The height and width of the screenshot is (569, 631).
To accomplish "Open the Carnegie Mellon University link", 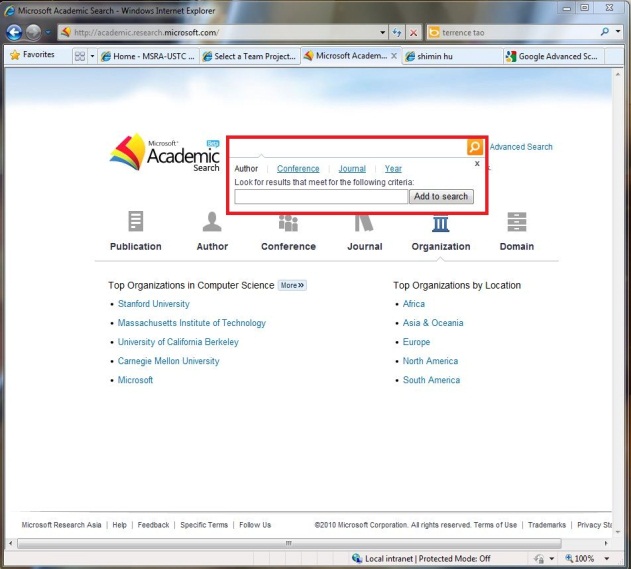I will [x=168, y=361].
